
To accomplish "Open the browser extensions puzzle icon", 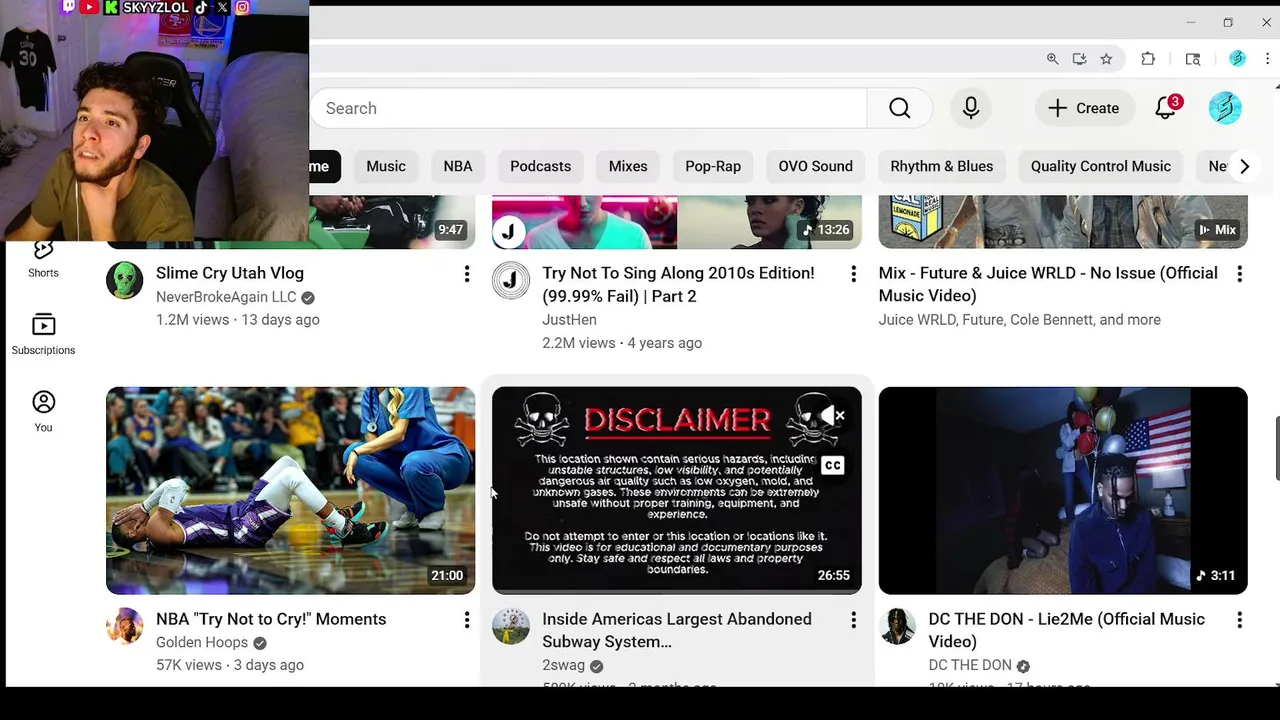I will tap(1148, 59).
